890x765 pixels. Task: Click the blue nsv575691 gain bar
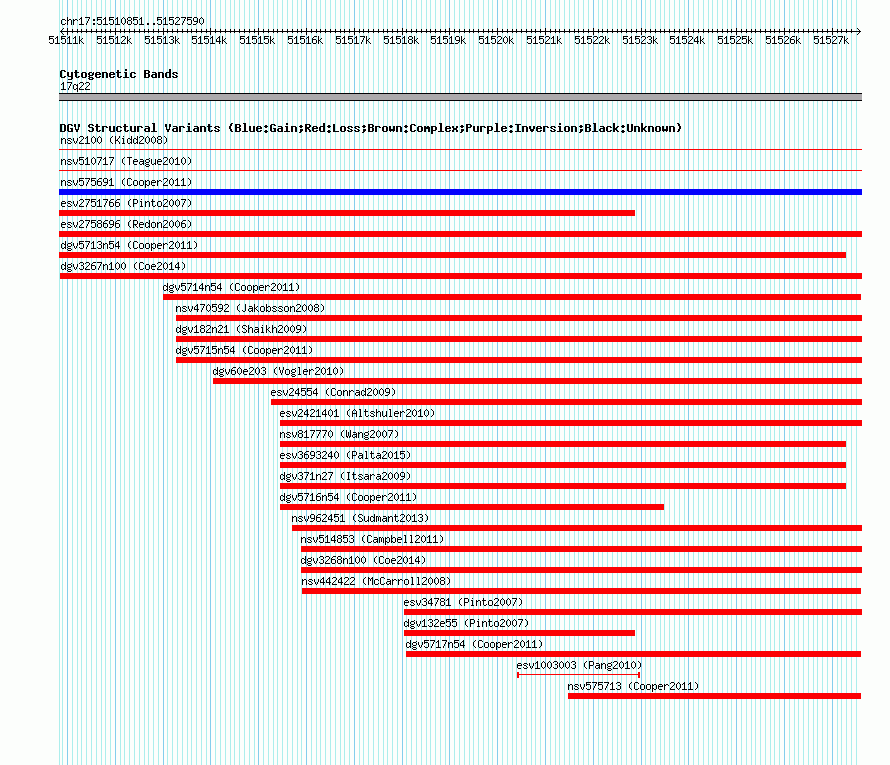coord(460,192)
